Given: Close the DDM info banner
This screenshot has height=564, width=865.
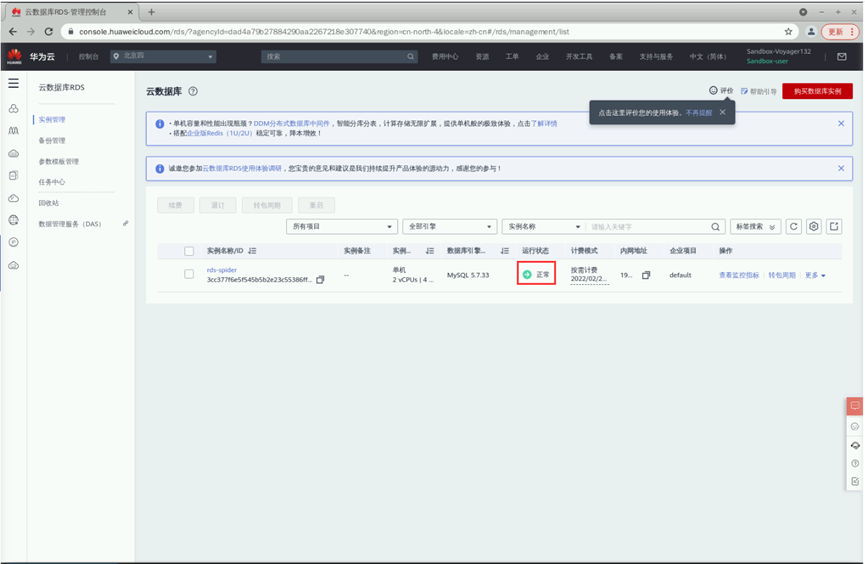Looking at the screenshot, I should (841, 124).
